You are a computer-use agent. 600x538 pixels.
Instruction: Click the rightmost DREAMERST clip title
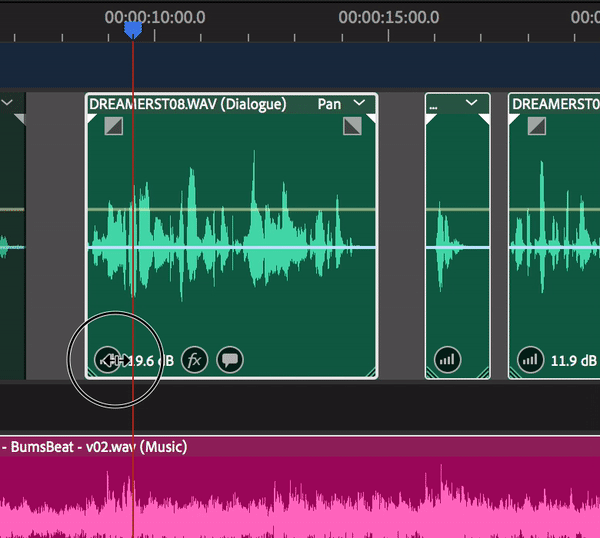pos(556,104)
